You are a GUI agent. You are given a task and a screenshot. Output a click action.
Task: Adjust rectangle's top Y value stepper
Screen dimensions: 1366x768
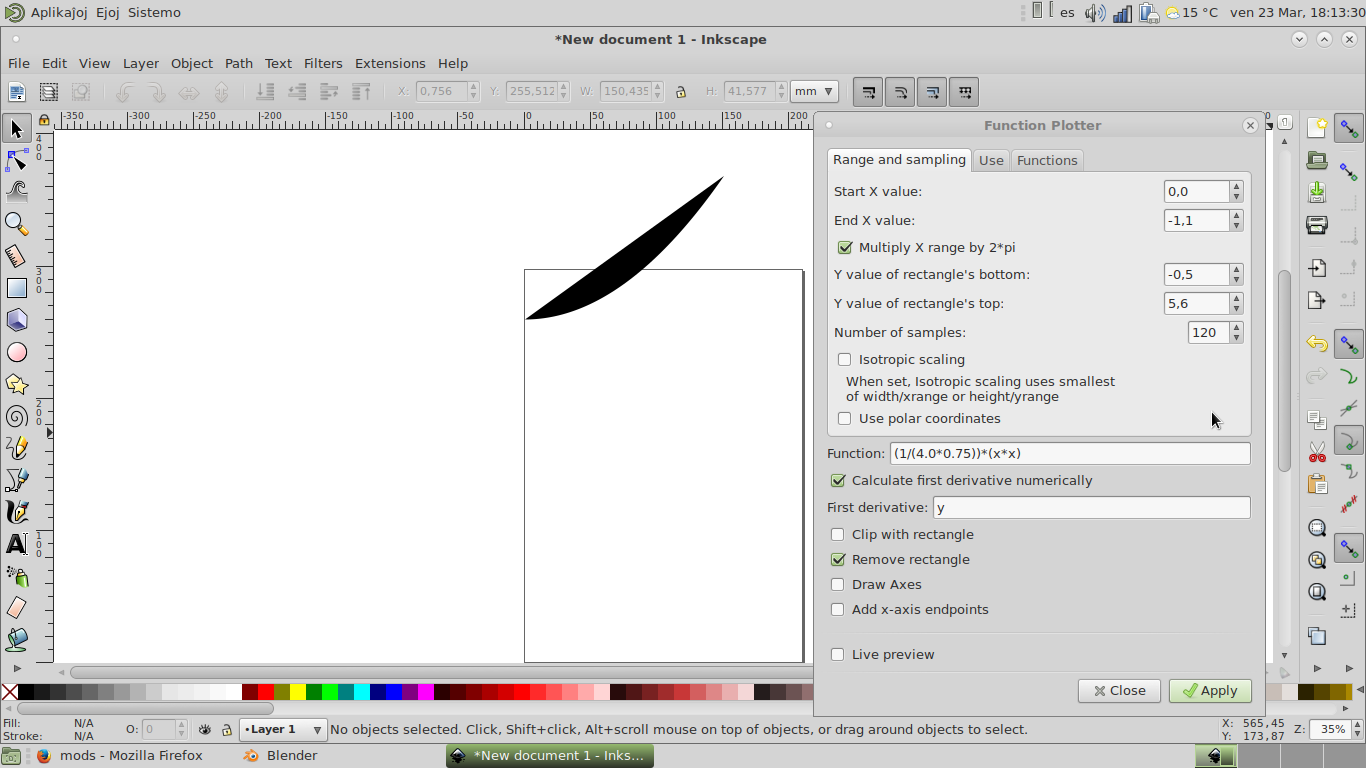(x=1237, y=303)
